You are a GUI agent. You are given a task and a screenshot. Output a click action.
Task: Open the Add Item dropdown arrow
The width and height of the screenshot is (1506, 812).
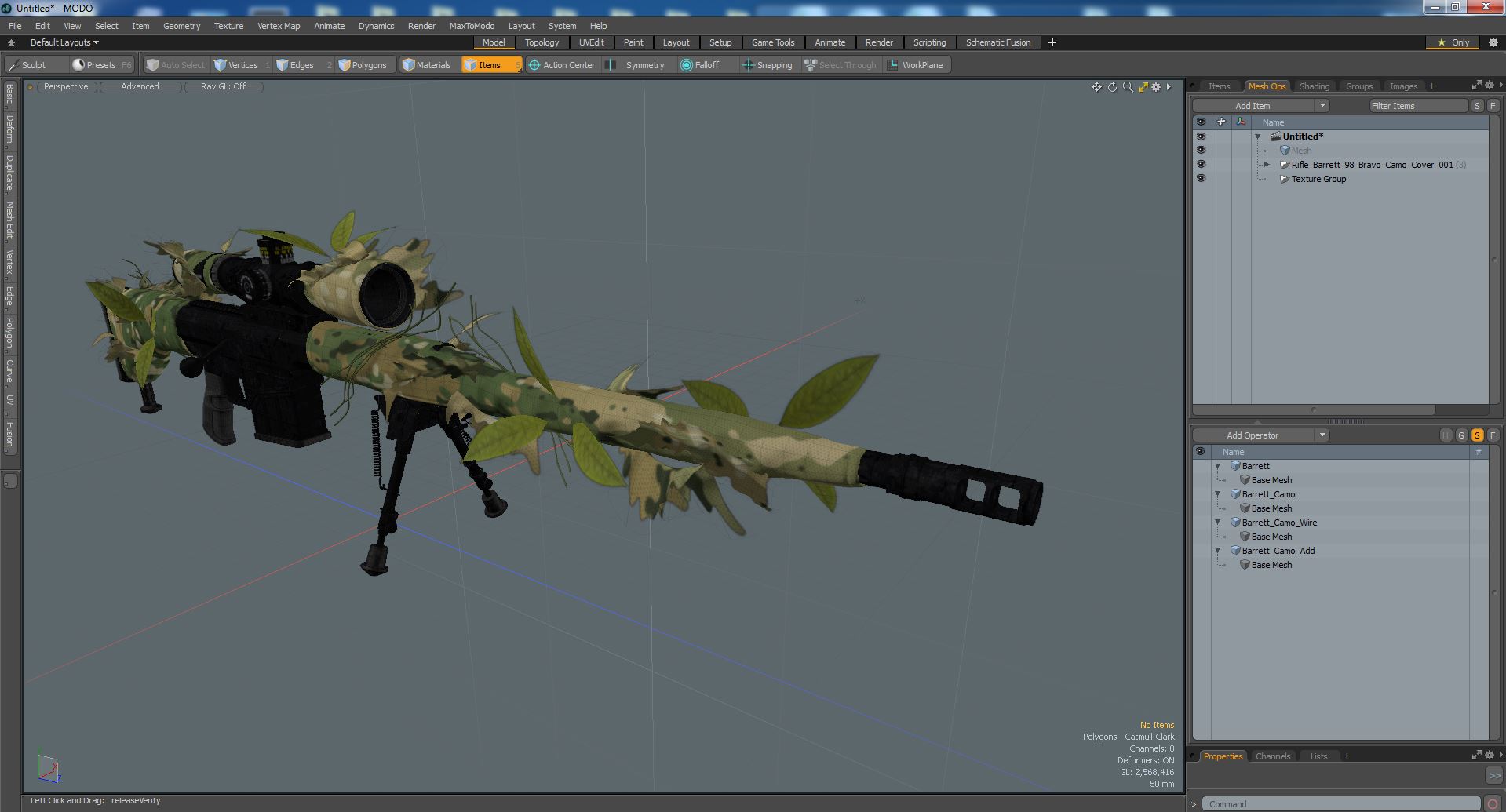pyautogui.click(x=1322, y=106)
